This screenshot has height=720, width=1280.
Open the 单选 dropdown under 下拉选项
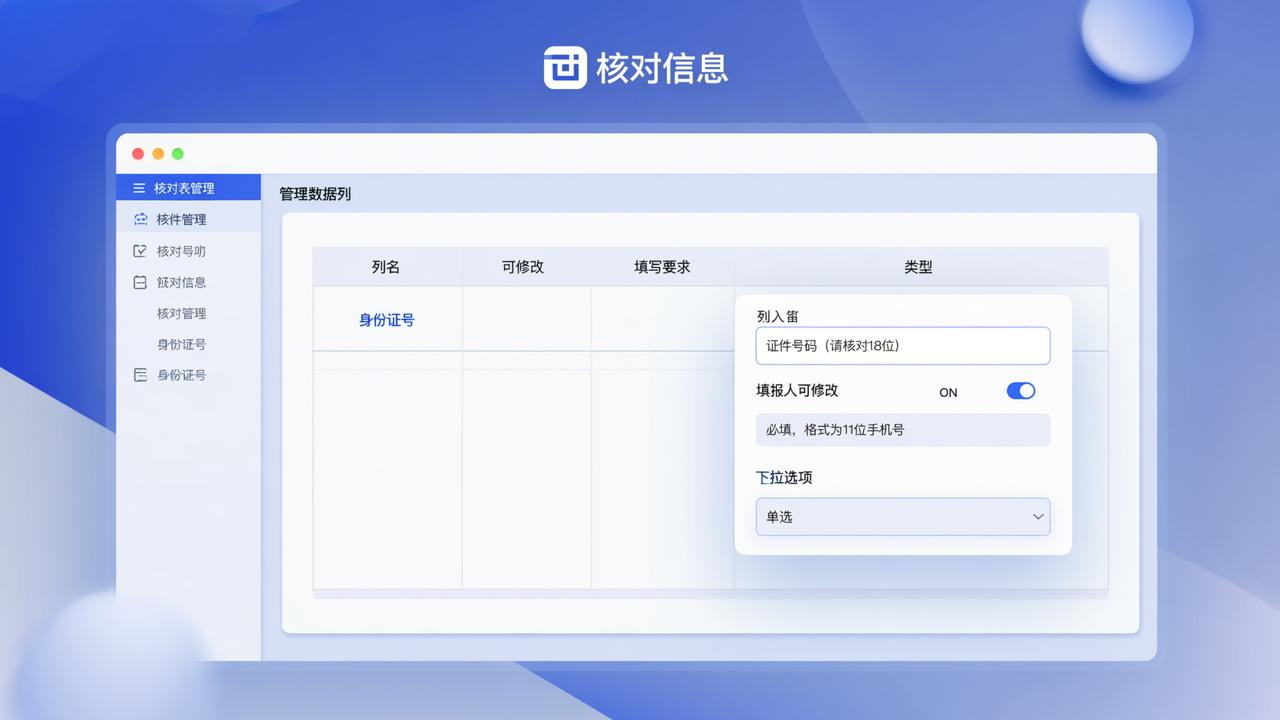click(x=903, y=517)
